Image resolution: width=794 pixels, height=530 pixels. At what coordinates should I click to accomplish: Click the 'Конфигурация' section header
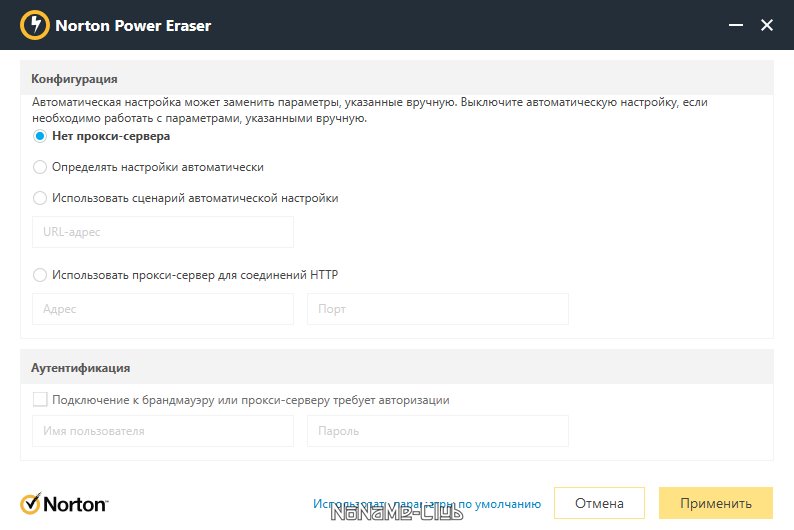[x=75, y=78]
